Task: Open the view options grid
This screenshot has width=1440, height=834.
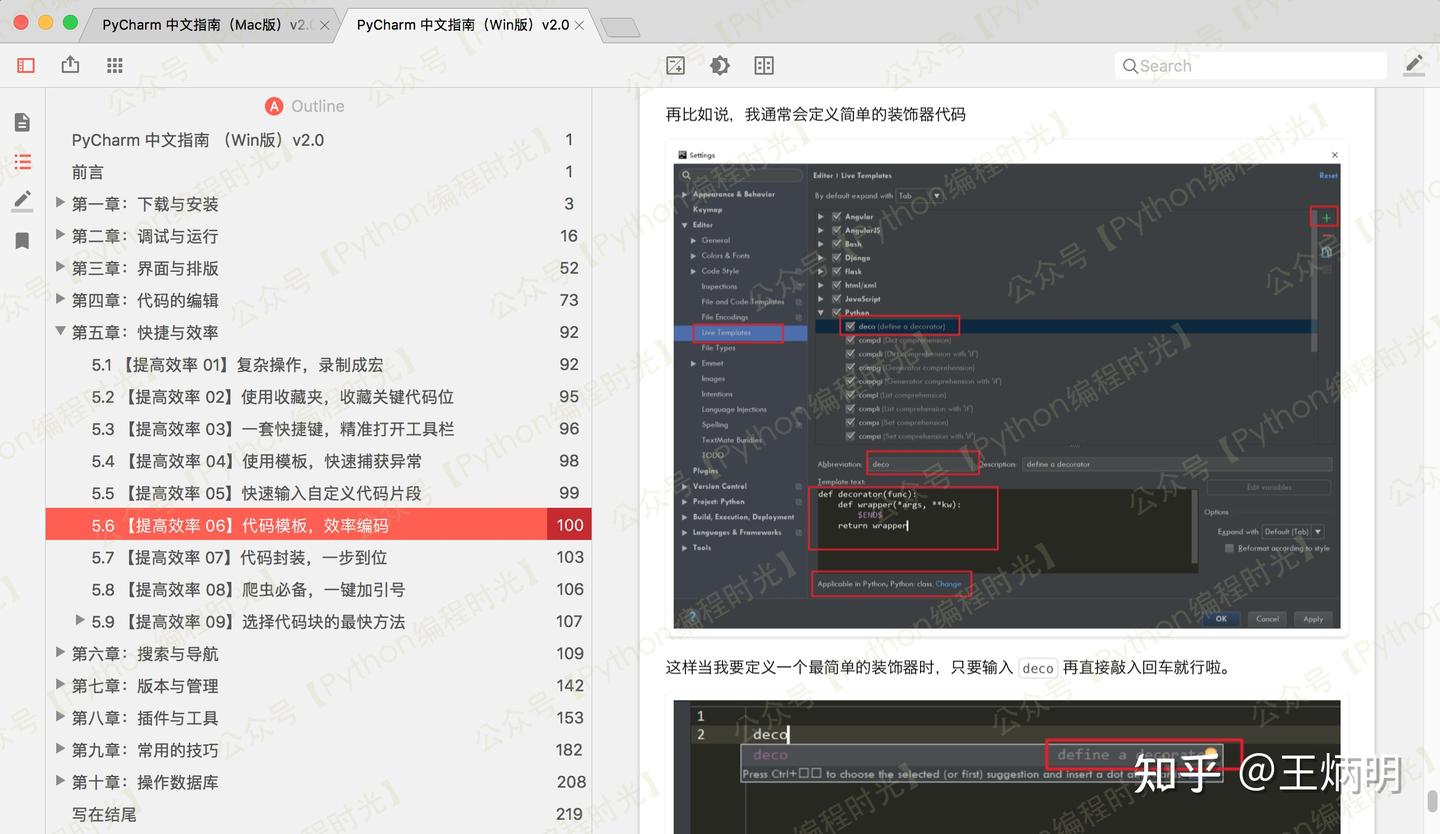Action: 114,65
